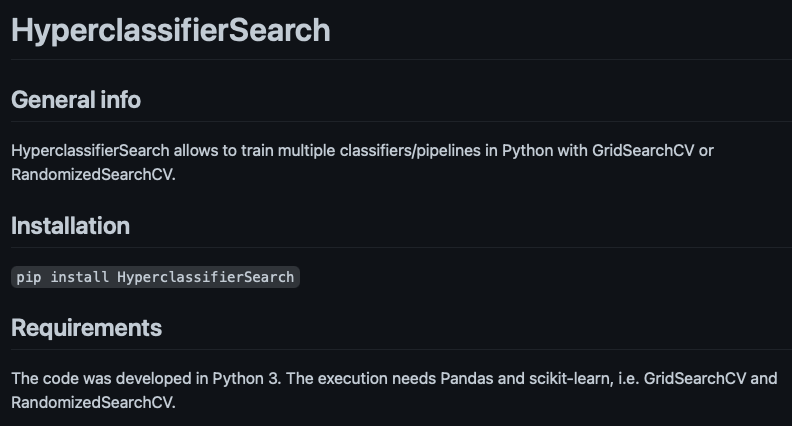This screenshot has width=792, height=426.
Task: Click the pip install HyperclassifierSearch code snippet
Action: (155, 277)
